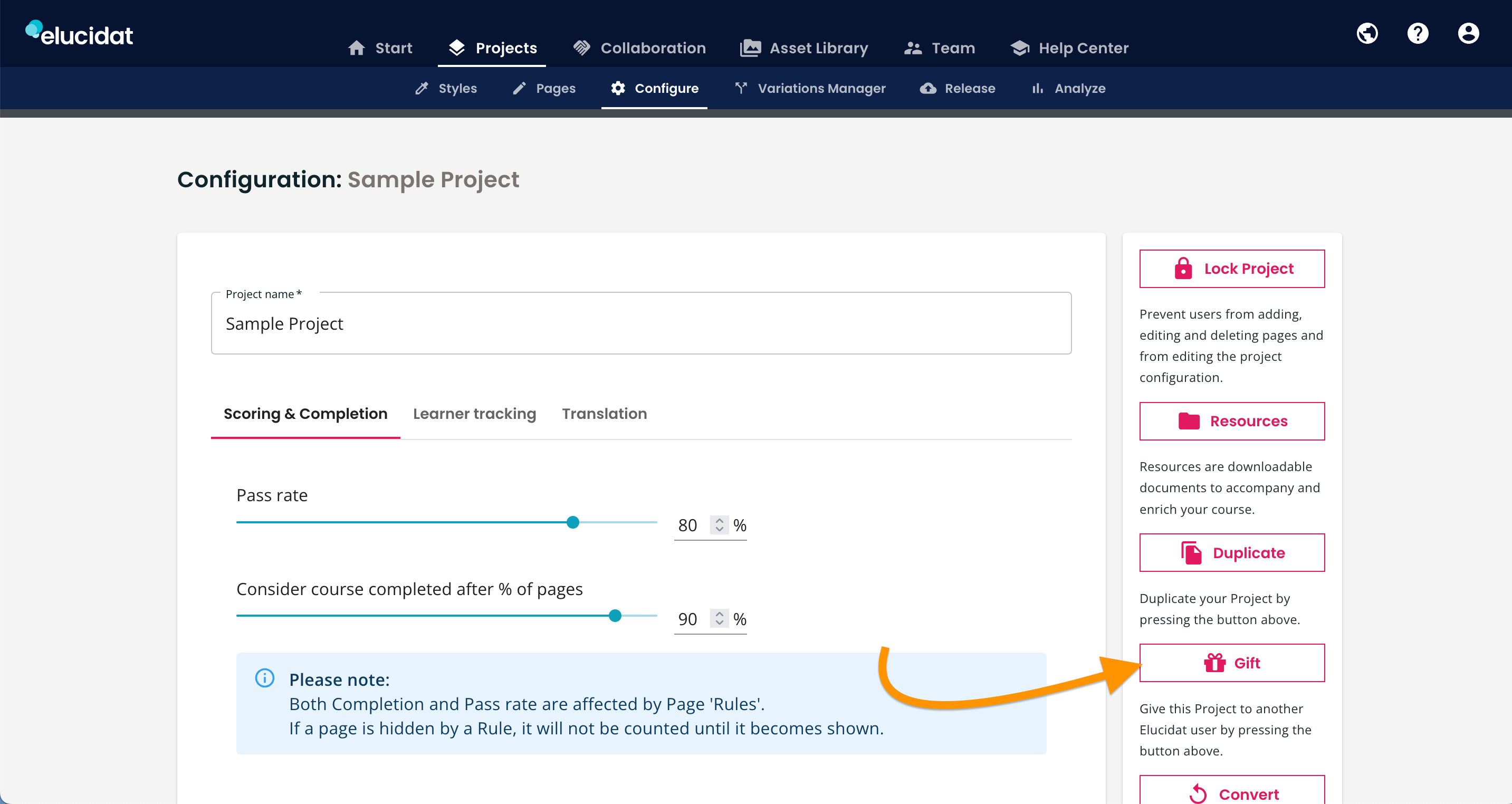The width and height of the screenshot is (1512, 804).
Task: Open the Release sub-tab
Action: 958,89
